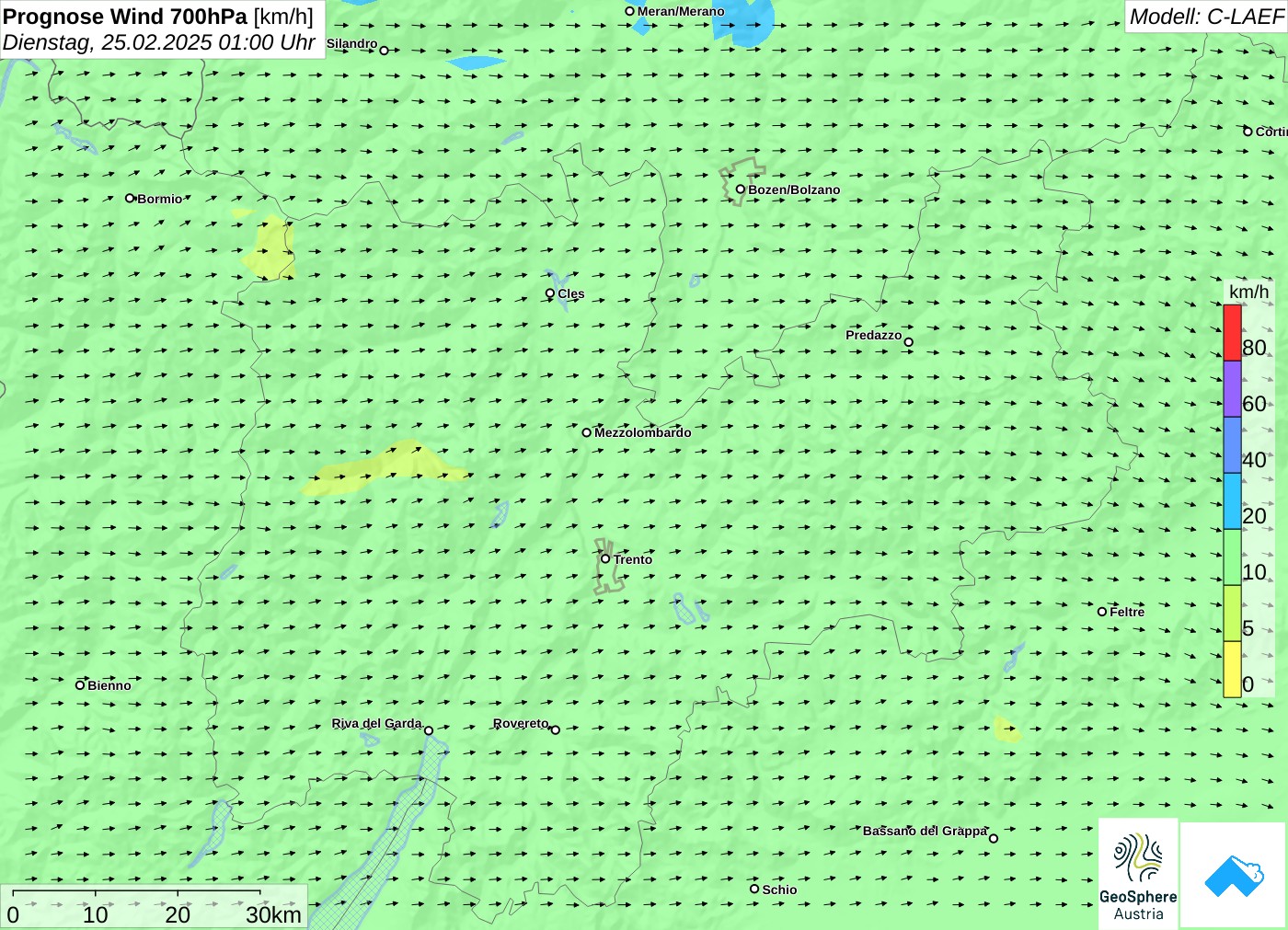Click the Mezzolombardo location marker
This screenshot has width=1288, height=930.
[586, 432]
